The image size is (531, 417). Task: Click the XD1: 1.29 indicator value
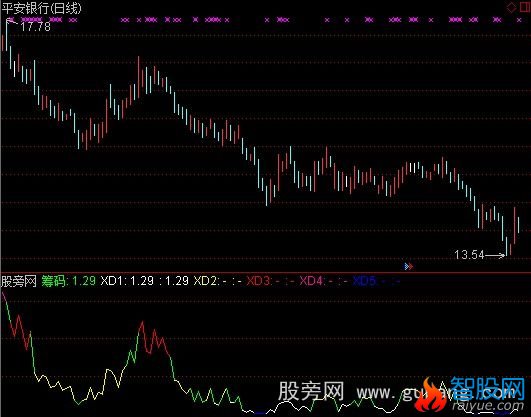click(x=127, y=281)
